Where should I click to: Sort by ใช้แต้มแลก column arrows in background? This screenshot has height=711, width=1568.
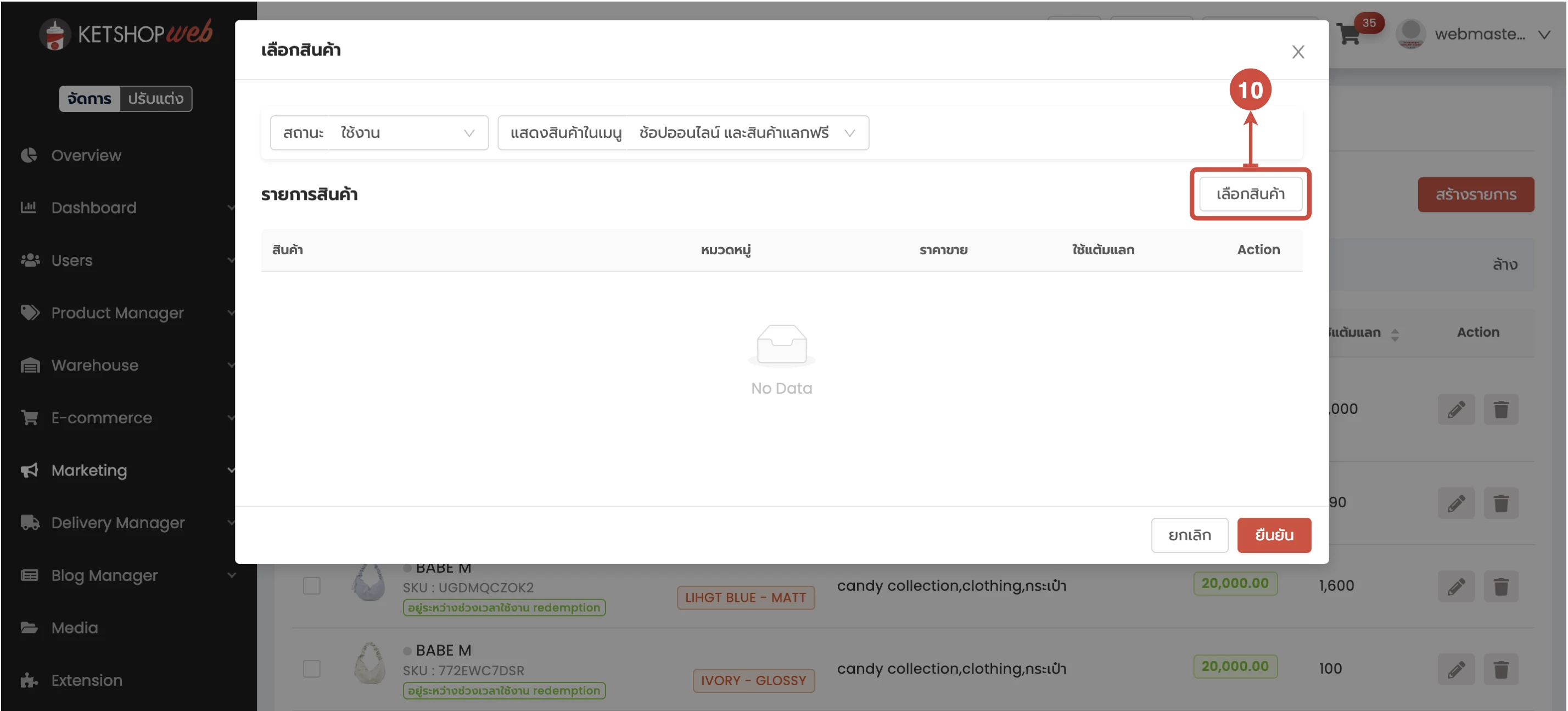point(1395,334)
